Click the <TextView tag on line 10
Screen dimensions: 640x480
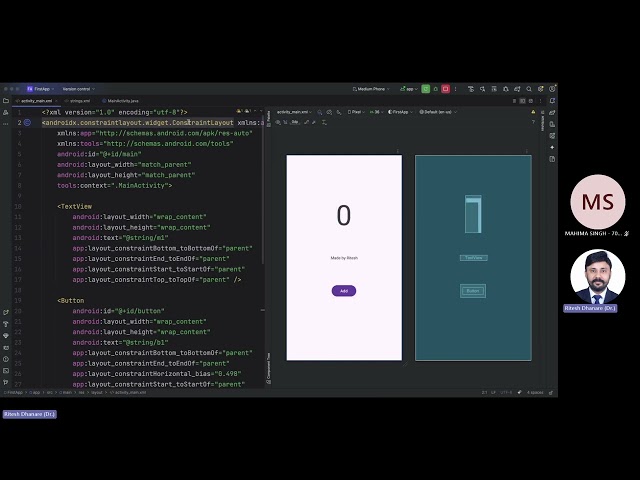coord(75,206)
